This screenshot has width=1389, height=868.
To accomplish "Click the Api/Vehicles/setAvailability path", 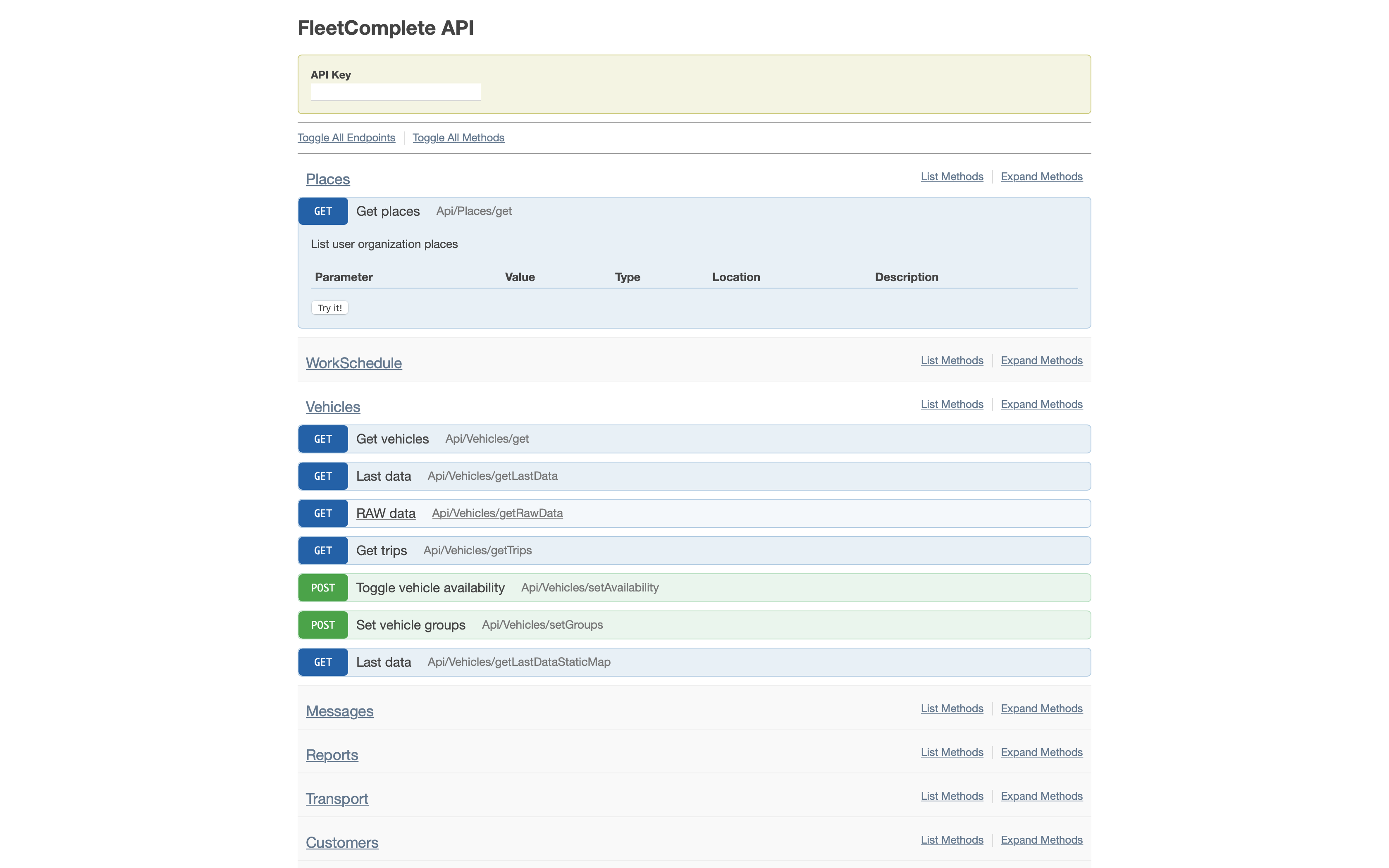I will pos(590,588).
